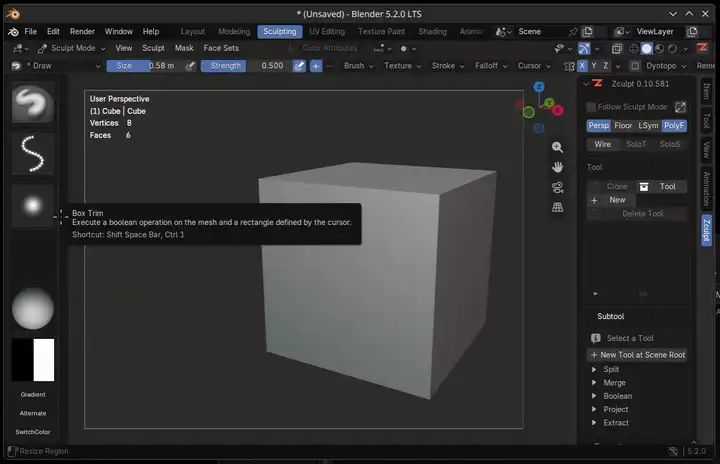The image size is (720, 464).
Task: Open the Face Sets header menu
Action: pyautogui.click(x=221, y=48)
